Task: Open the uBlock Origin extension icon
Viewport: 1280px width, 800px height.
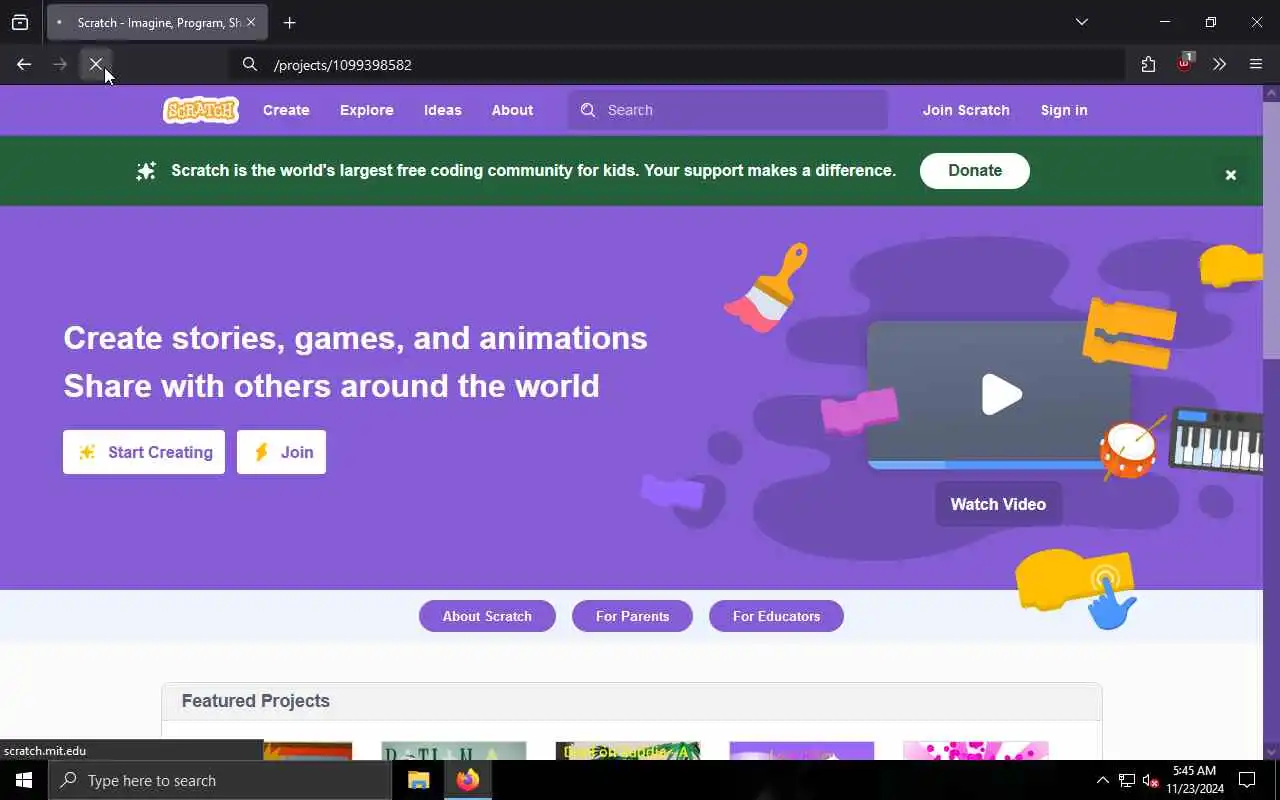Action: (x=1185, y=64)
